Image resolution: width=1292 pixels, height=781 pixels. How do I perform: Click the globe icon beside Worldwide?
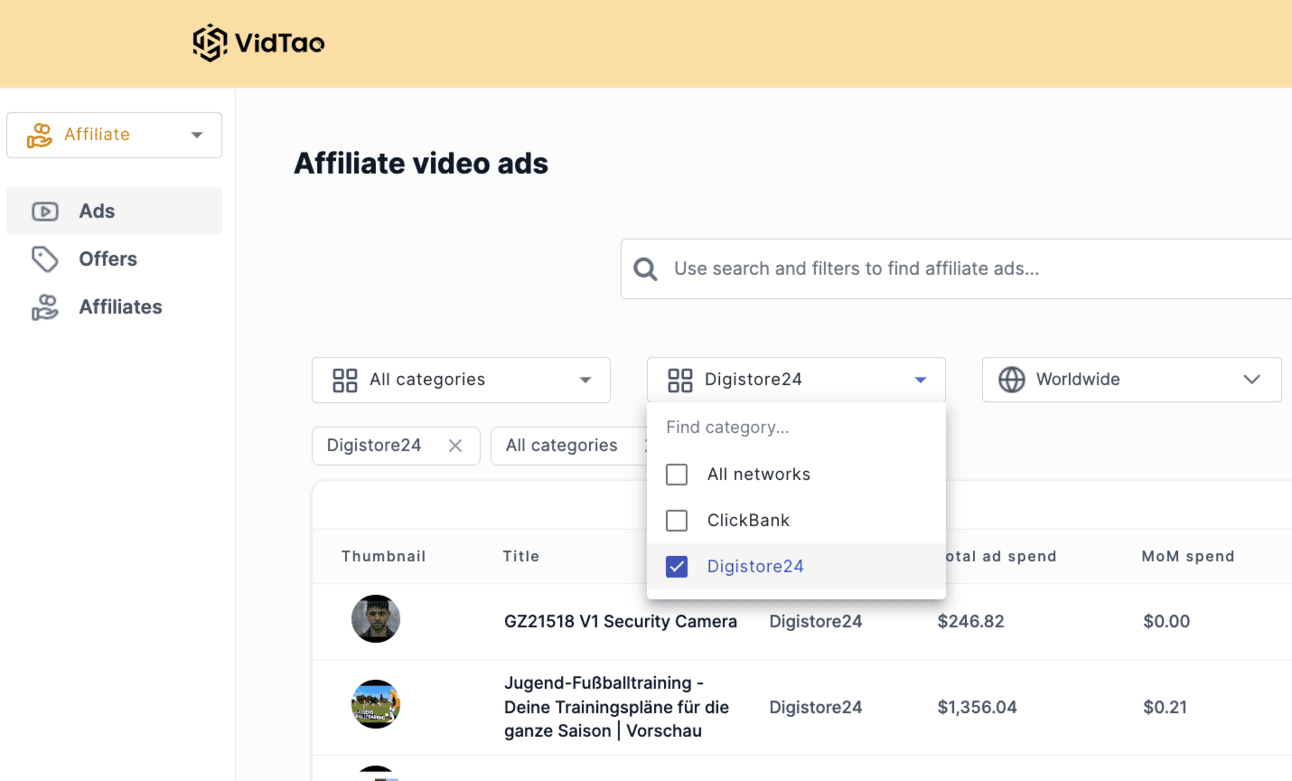[x=1012, y=380]
